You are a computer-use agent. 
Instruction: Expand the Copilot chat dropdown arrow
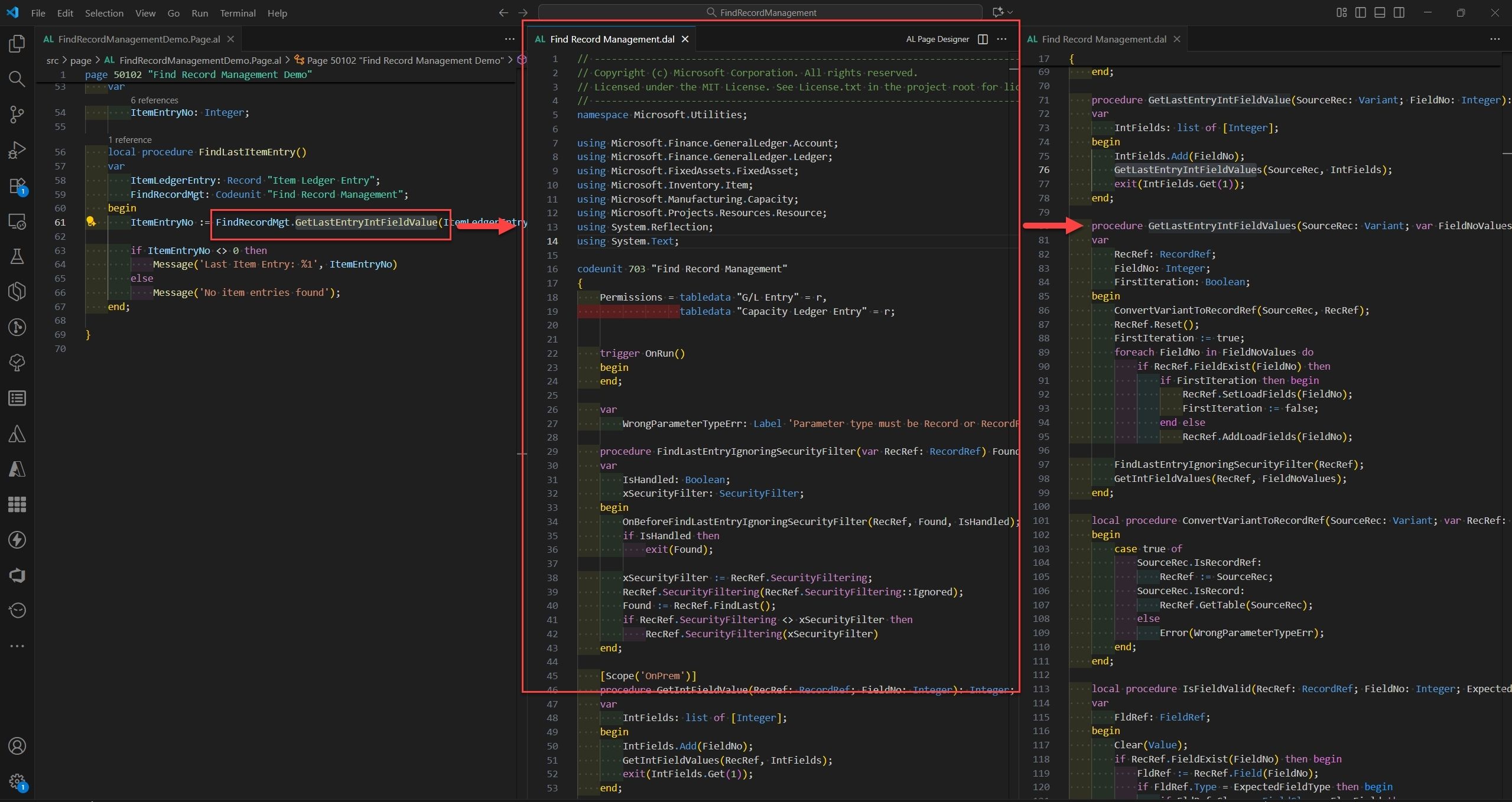pyautogui.click(x=1010, y=12)
